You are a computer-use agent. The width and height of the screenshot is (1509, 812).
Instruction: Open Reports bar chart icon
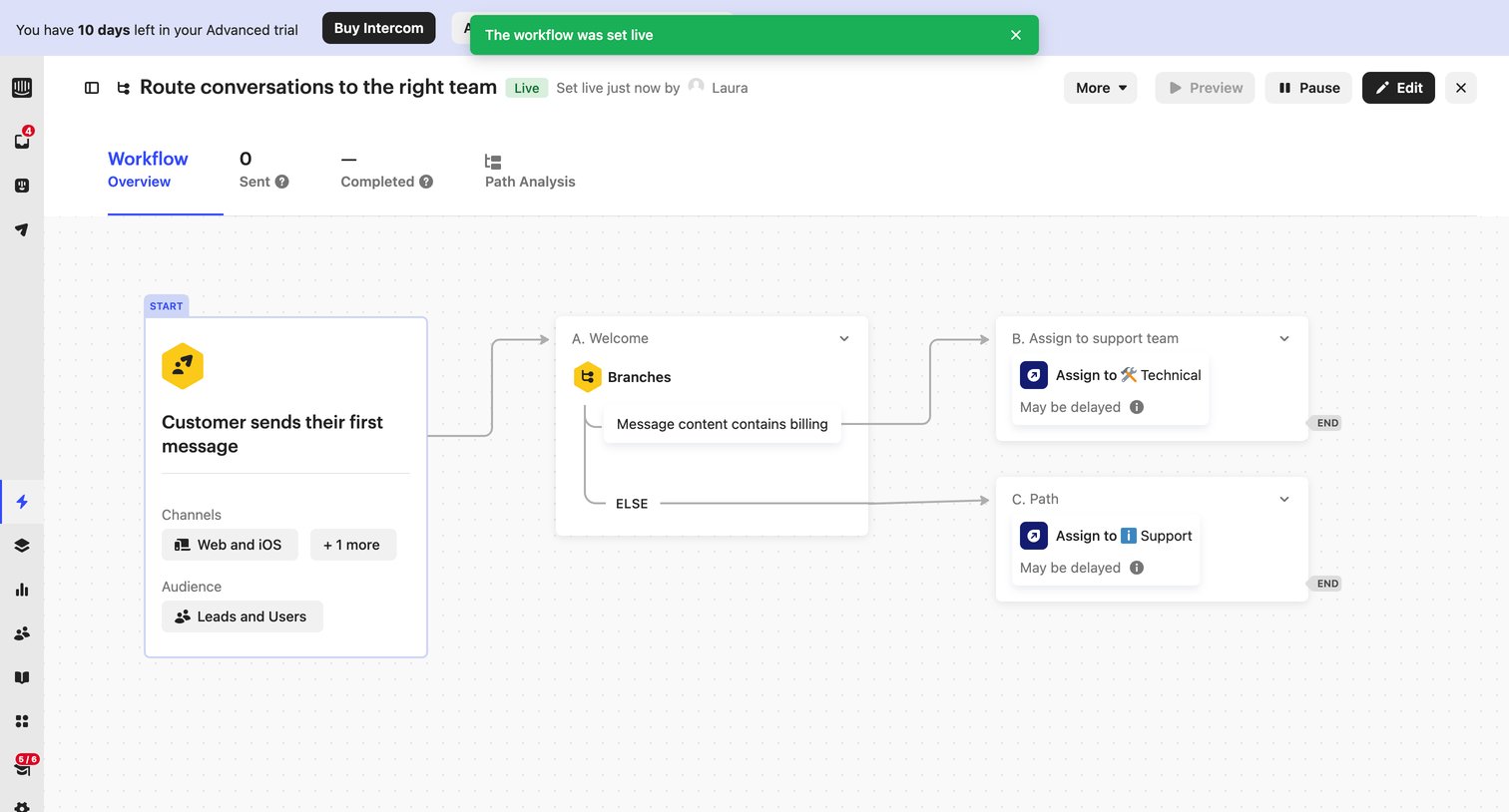22,590
